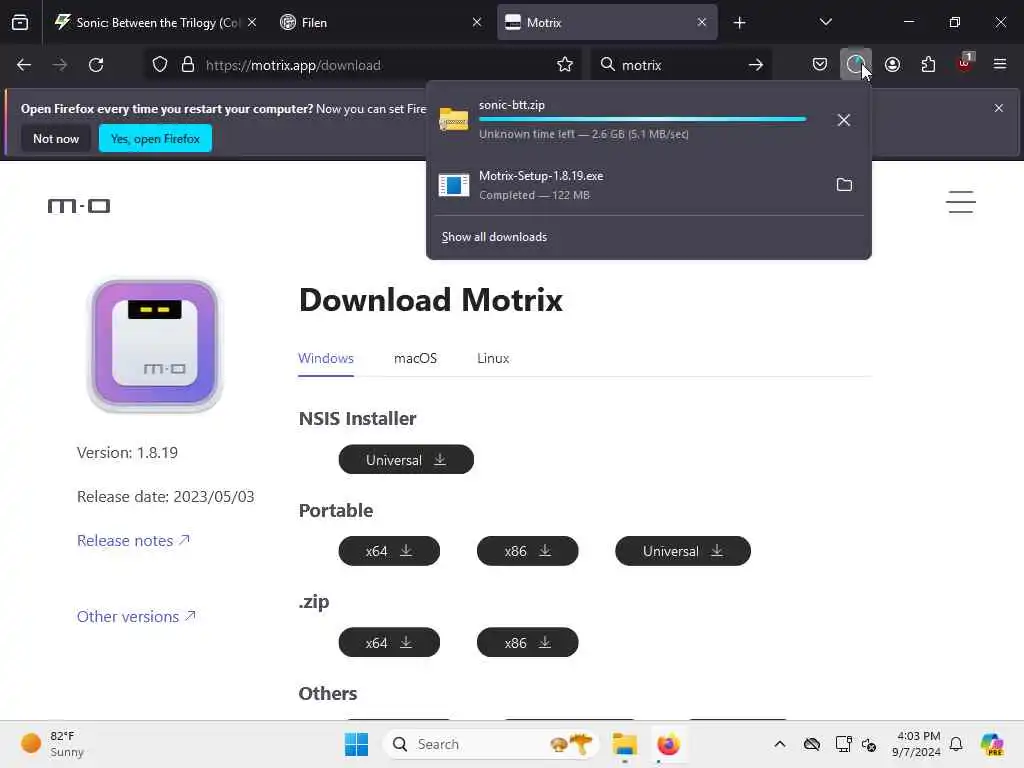Switch to the Filen tab
The image size is (1024, 768).
tap(381, 22)
